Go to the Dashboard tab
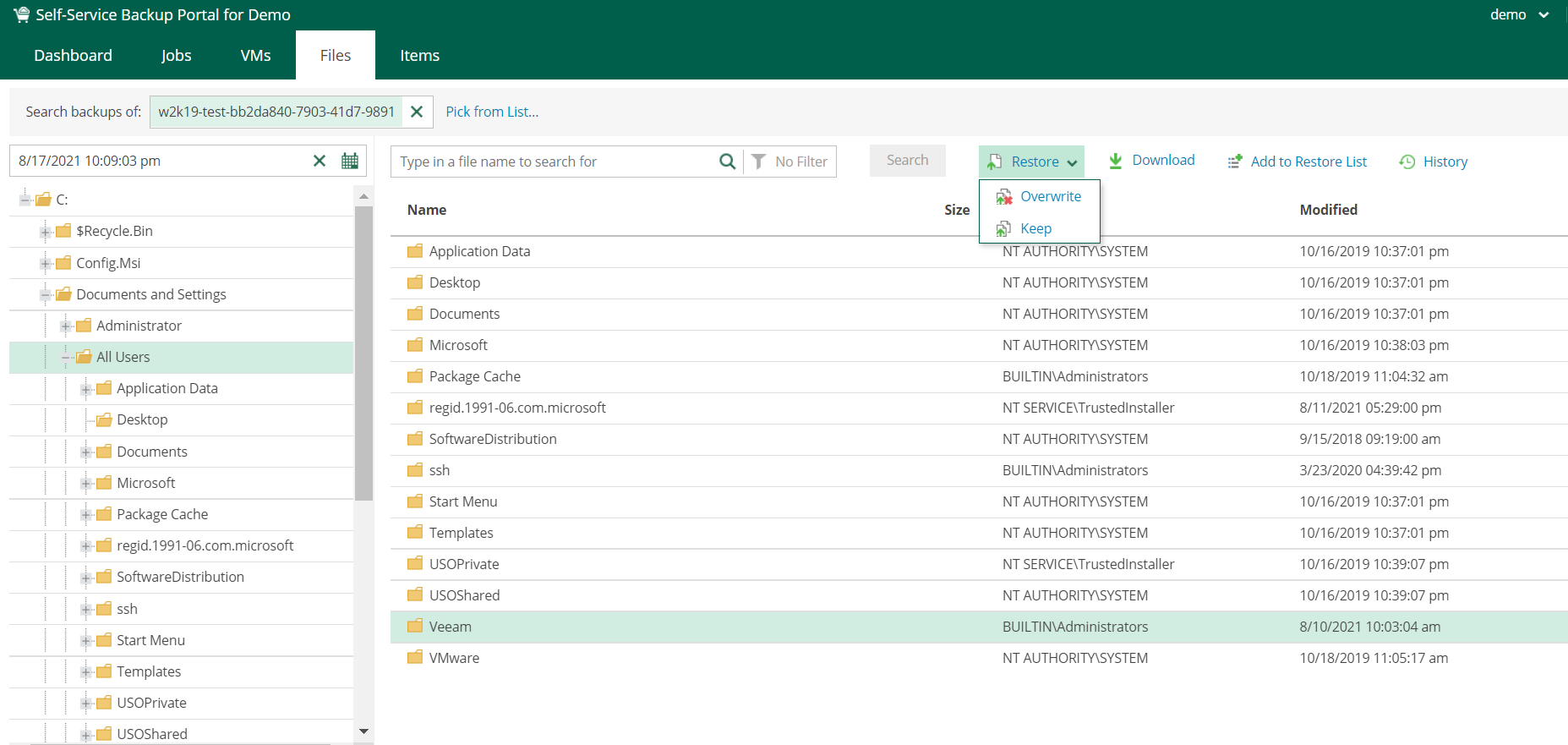The image size is (1568, 745). 73,56
